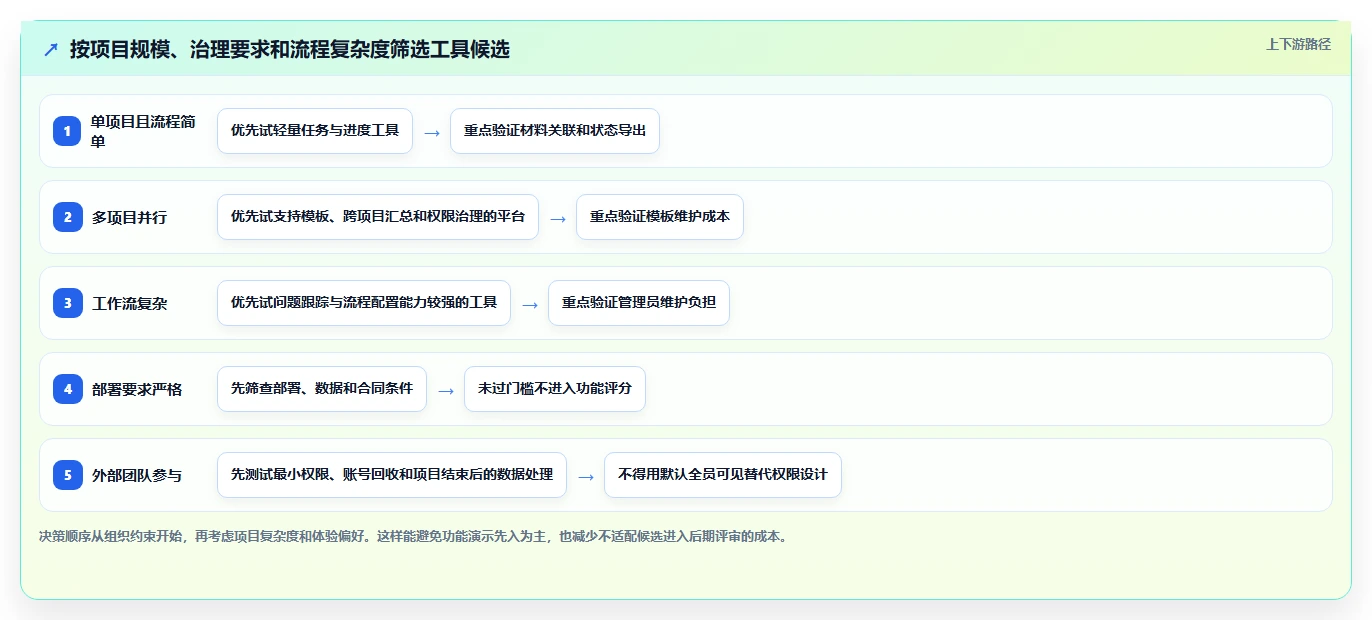Select step badge 1 for 单项目且流程简单

click(x=67, y=131)
